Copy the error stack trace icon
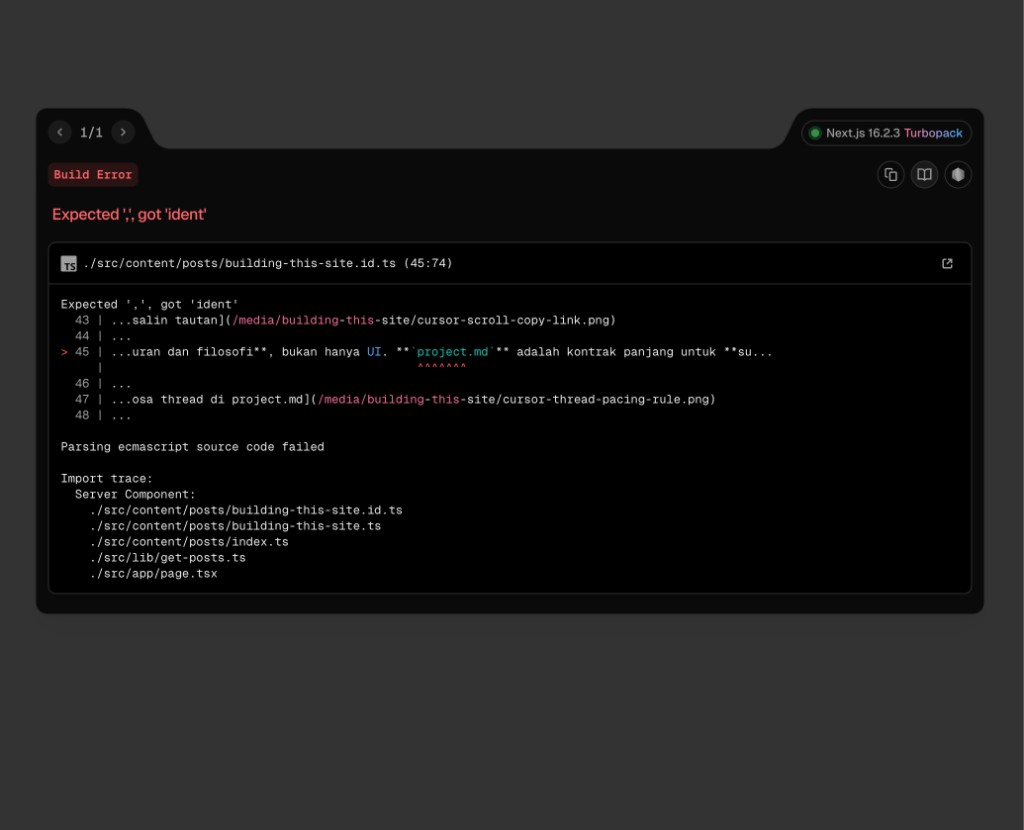The image size is (1024, 830). pos(890,175)
